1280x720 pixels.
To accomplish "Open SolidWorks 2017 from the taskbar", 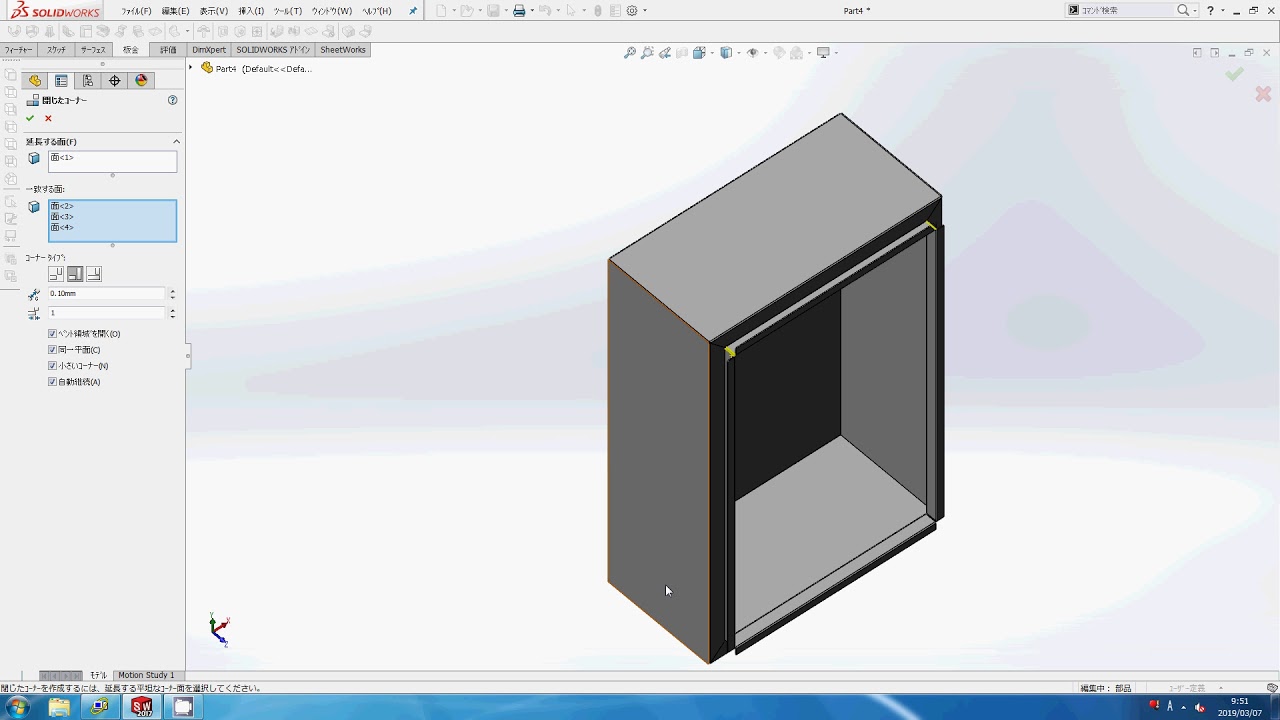I will [x=142, y=707].
